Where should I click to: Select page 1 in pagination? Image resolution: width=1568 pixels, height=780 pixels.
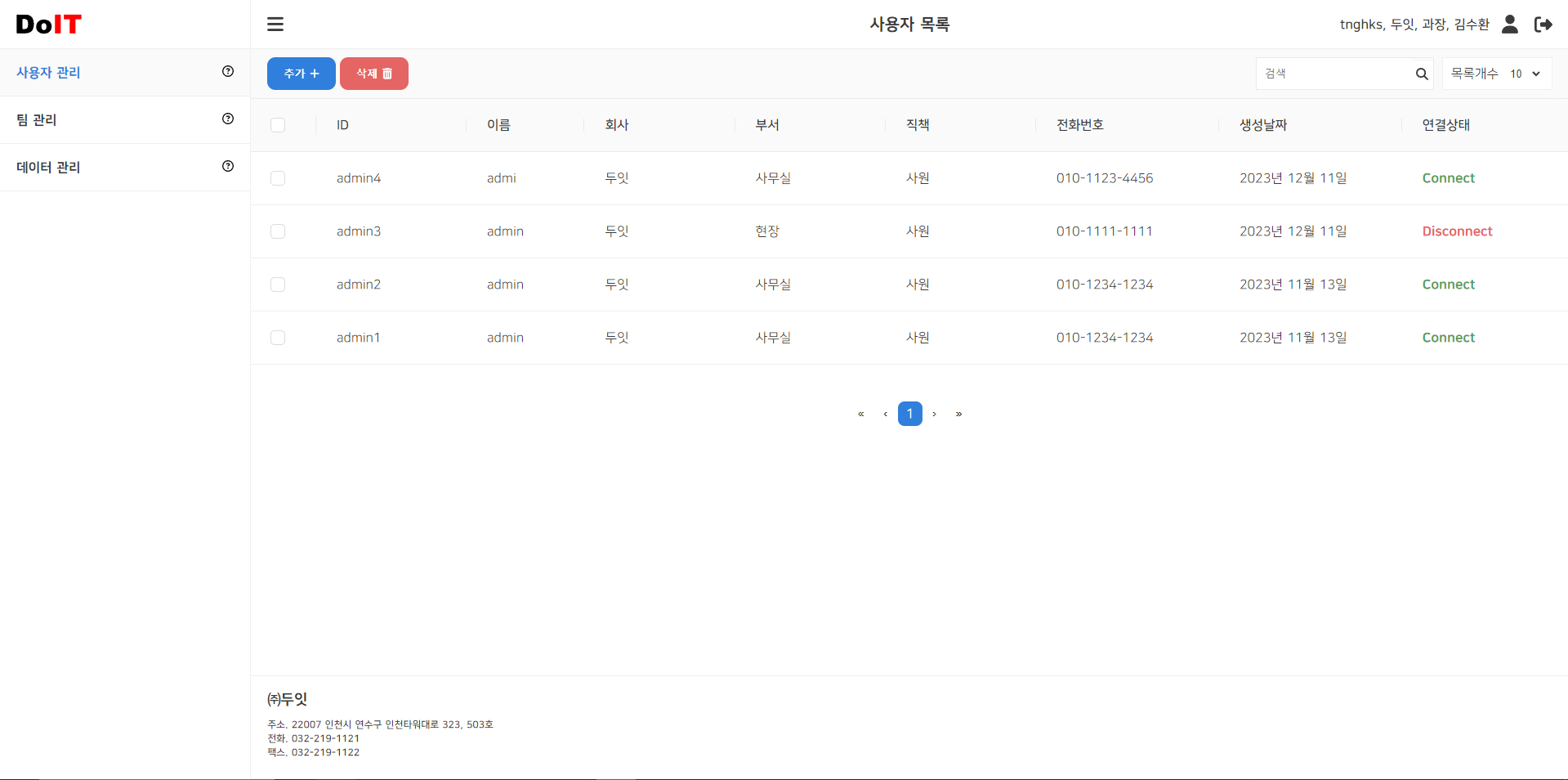tap(910, 414)
